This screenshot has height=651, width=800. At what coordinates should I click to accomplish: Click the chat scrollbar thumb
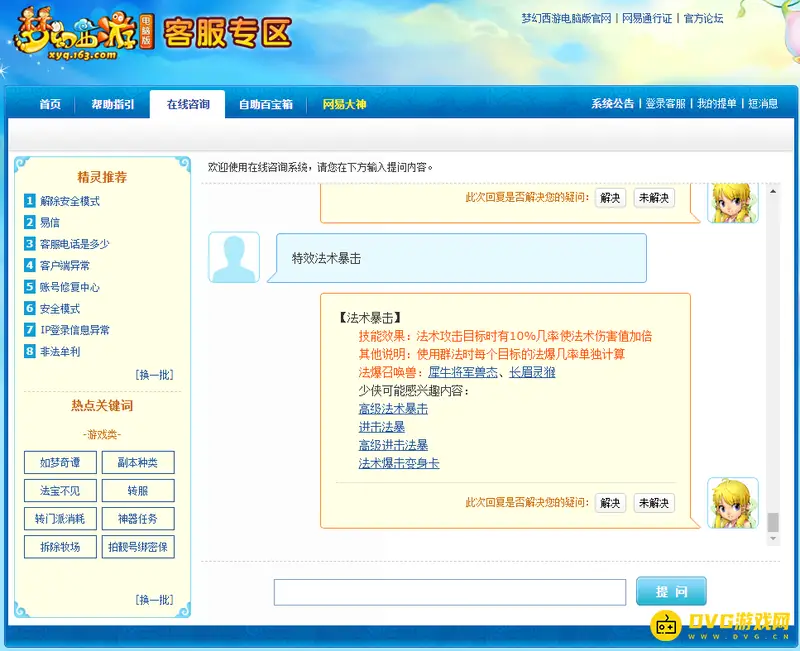(773, 522)
